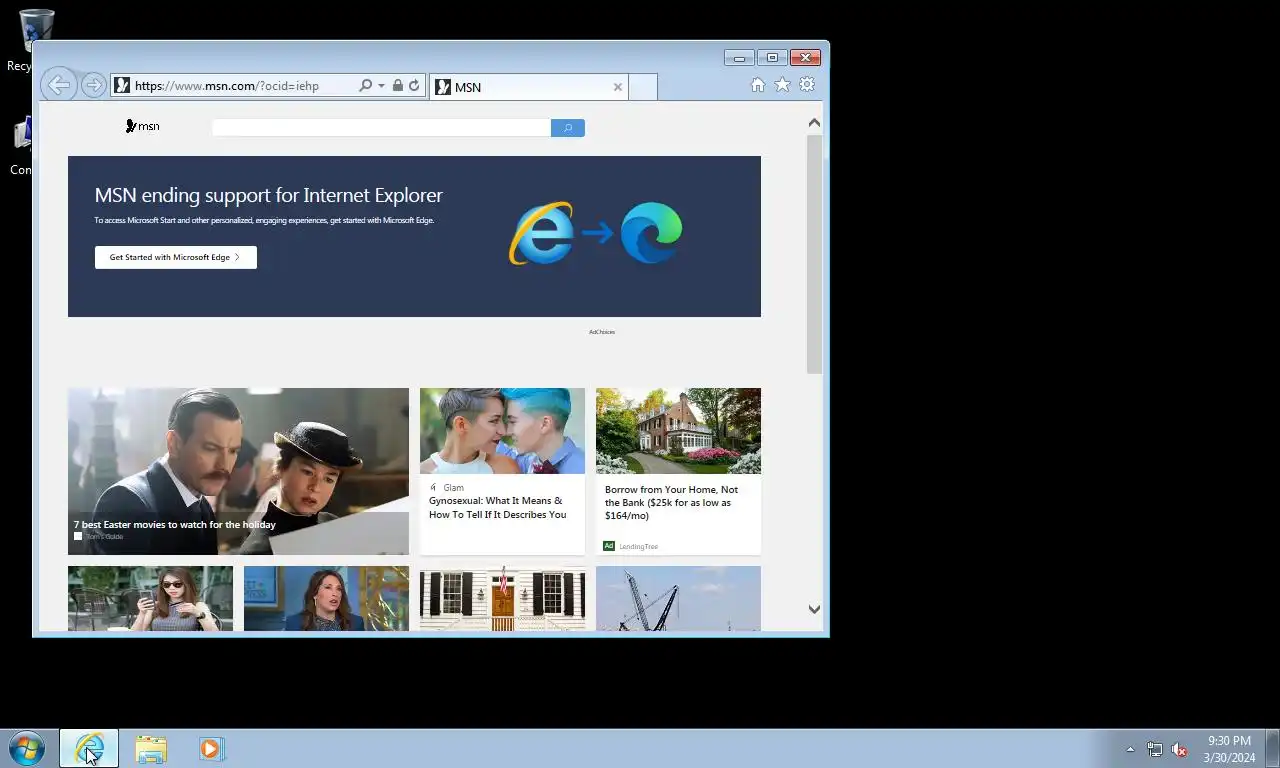This screenshot has height=768, width=1280.
Task: Click the blue MSN search button
Action: [x=568, y=128]
